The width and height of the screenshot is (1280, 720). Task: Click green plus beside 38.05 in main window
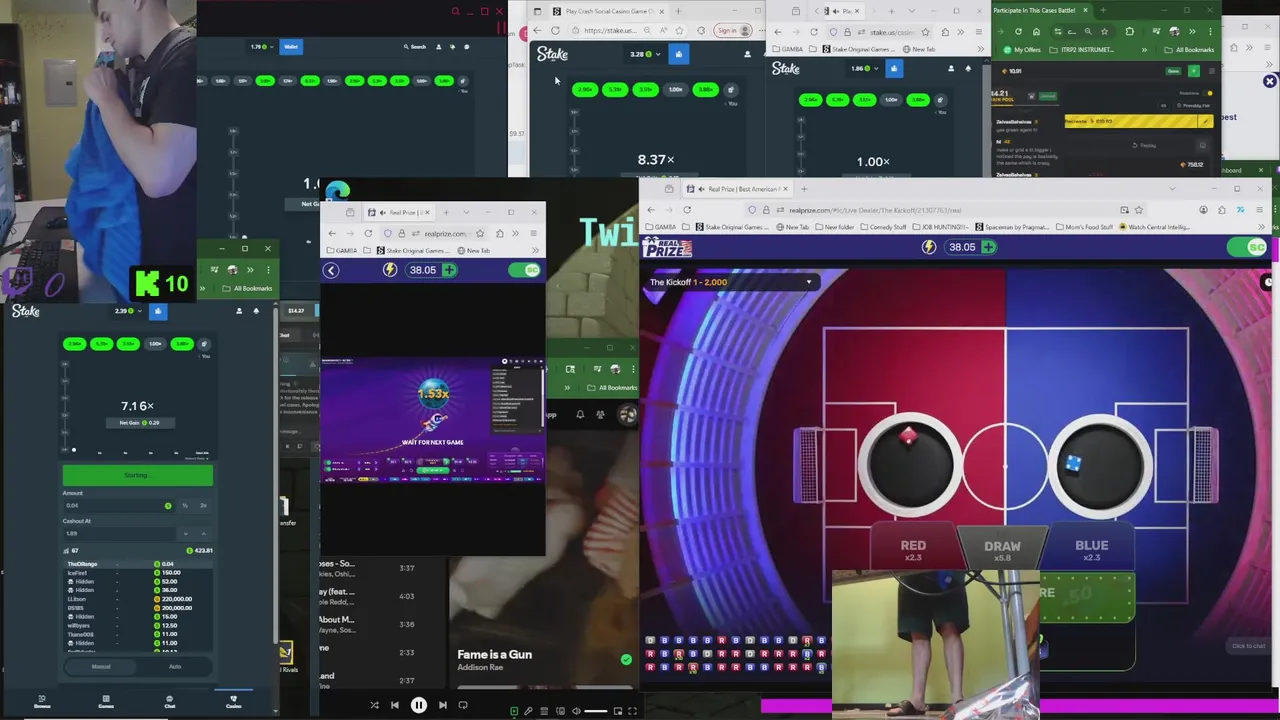[988, 247]
